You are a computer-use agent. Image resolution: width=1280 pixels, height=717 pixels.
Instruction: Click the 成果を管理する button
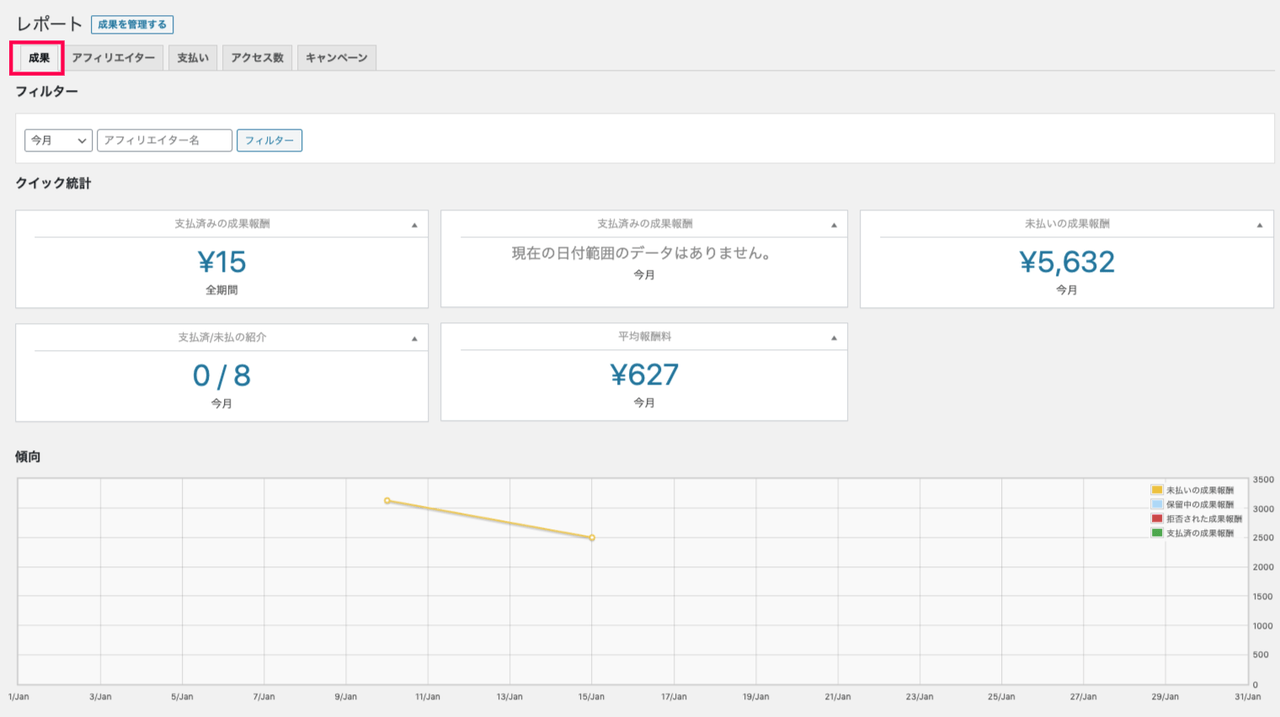pos(132,24)
